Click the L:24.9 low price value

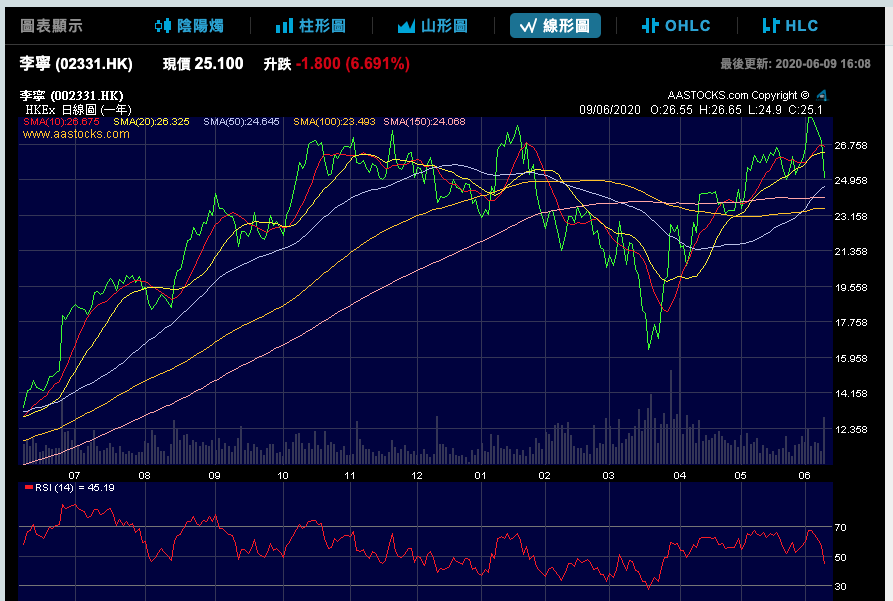coord(765,109)
